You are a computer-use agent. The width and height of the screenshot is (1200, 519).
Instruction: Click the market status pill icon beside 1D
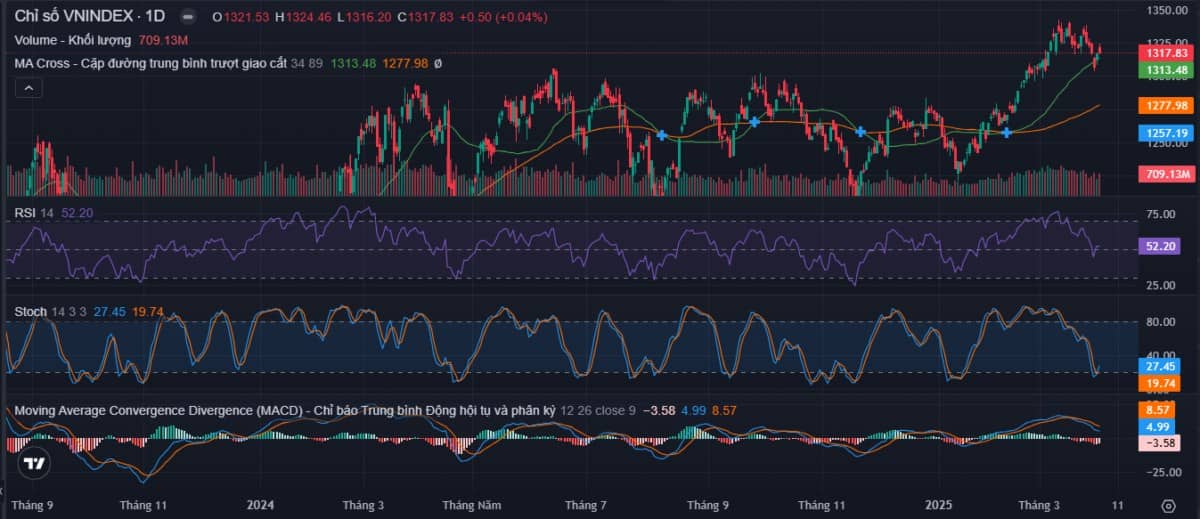pos(187,16)
